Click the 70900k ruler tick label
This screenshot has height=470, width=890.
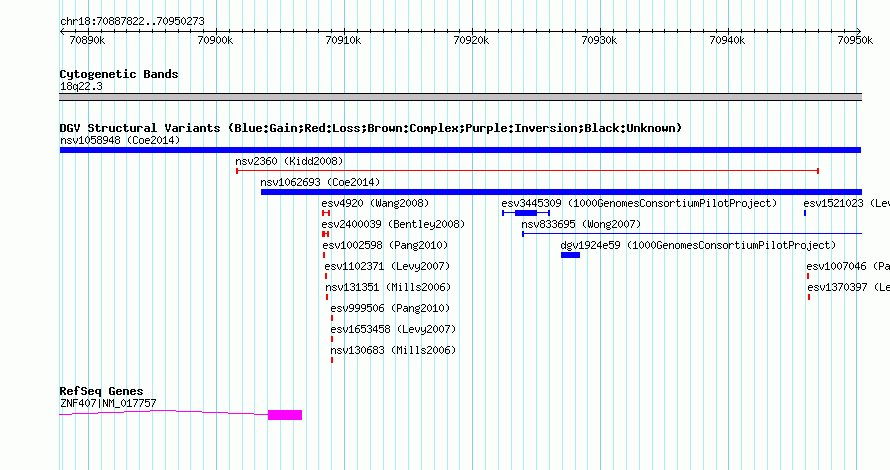tap(215, 40)
